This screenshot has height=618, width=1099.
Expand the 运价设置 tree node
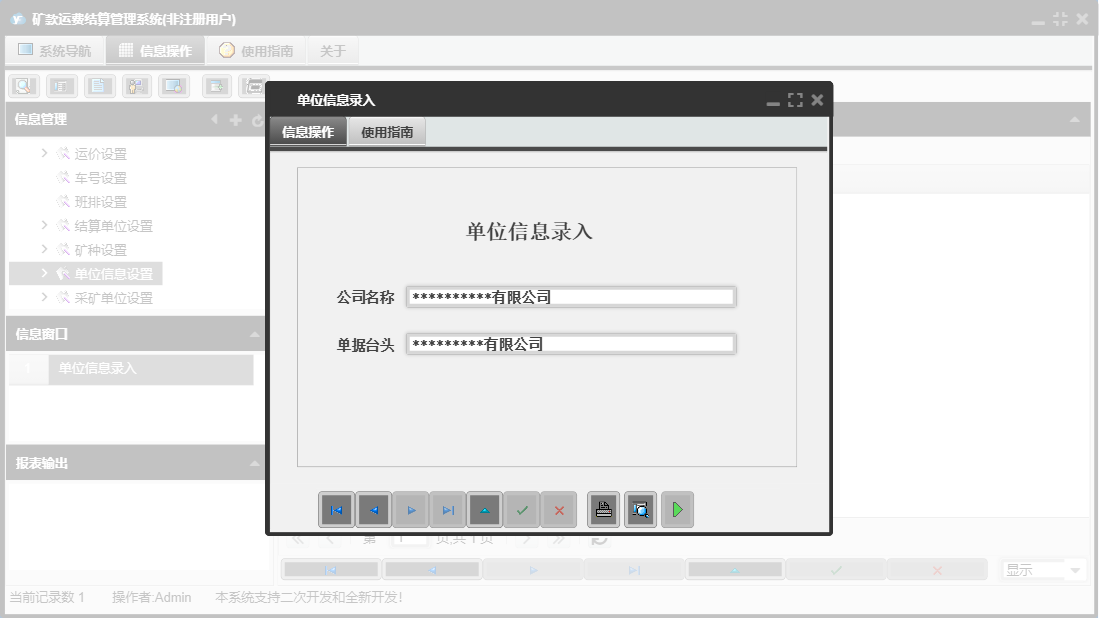pyautogui.click(x=44, y=153)
